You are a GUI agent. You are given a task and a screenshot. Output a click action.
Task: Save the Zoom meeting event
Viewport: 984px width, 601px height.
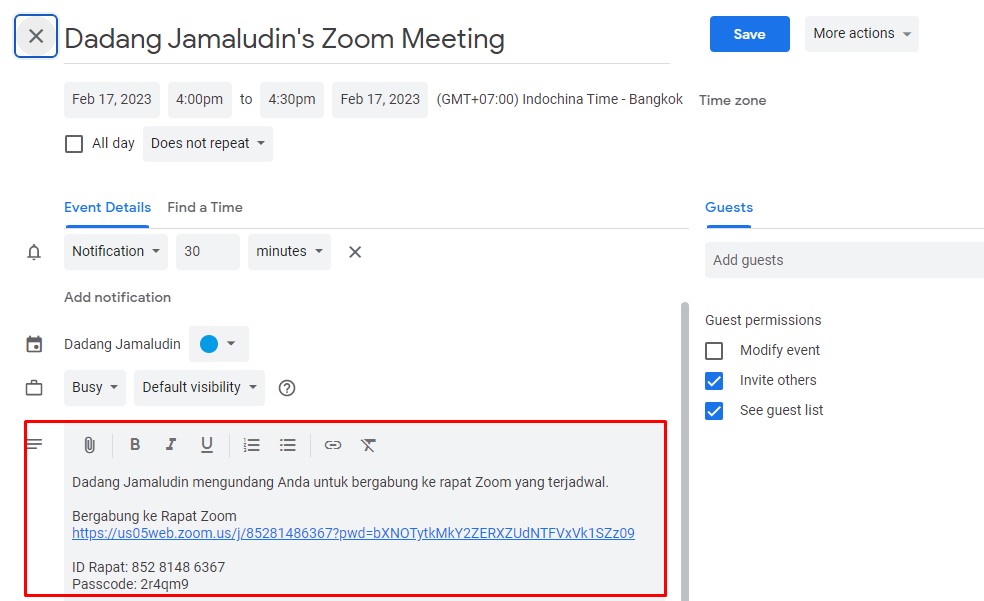click(x=749, y=33)
